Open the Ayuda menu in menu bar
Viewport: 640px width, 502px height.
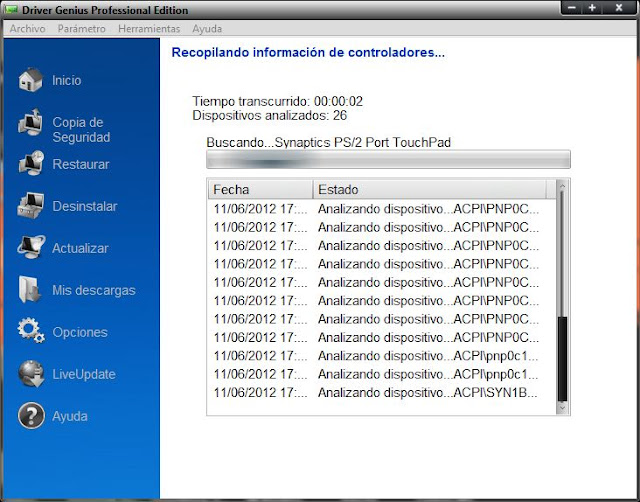[x=207, y=29]
